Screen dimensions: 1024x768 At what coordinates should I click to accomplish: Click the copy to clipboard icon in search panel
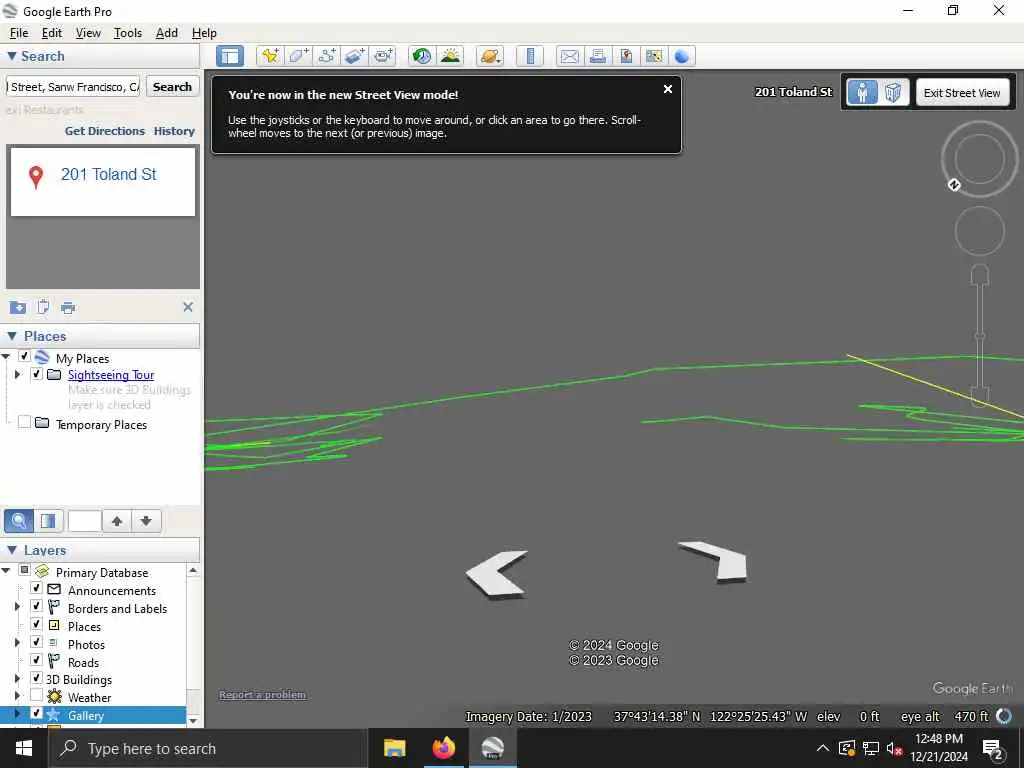point(43,307)
